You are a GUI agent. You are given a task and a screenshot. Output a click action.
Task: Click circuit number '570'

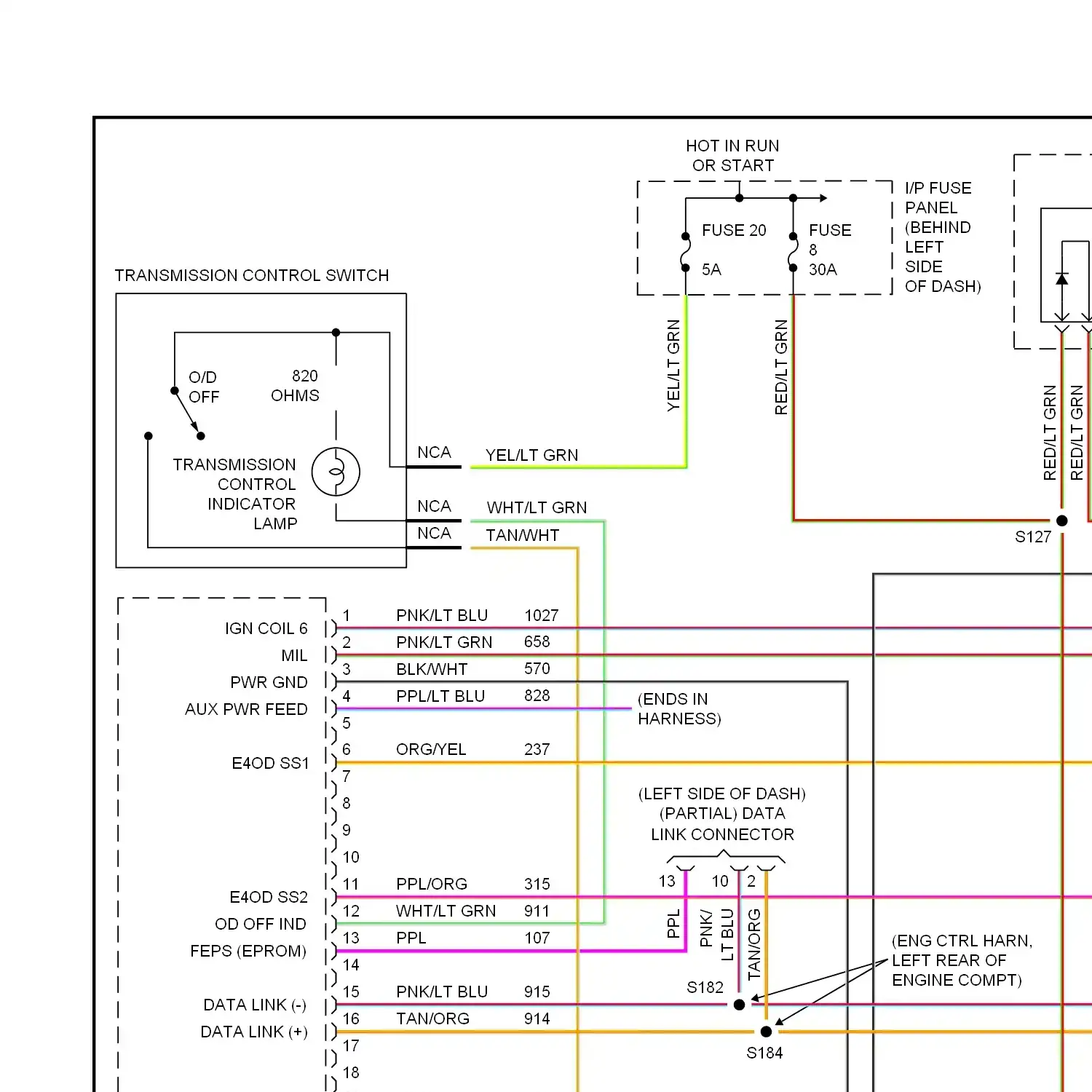tap(537, 668)
